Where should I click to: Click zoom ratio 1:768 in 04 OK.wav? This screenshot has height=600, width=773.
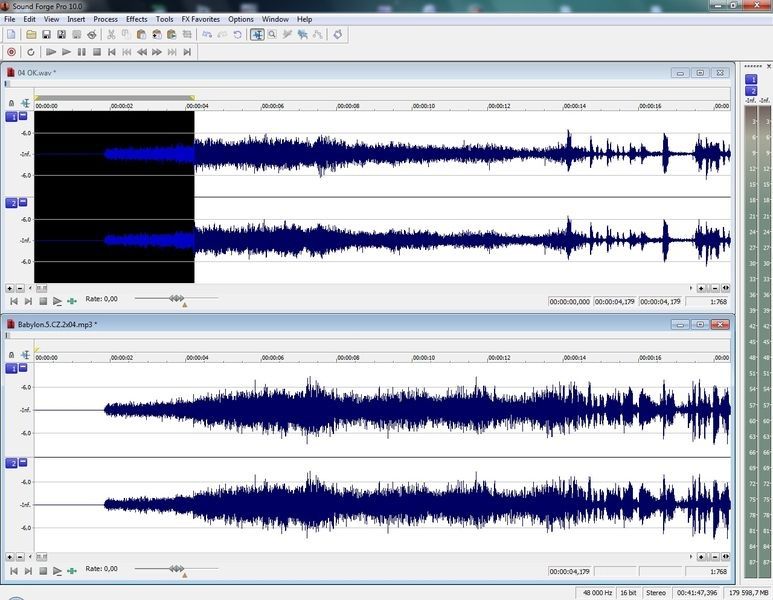coord(706,301)
